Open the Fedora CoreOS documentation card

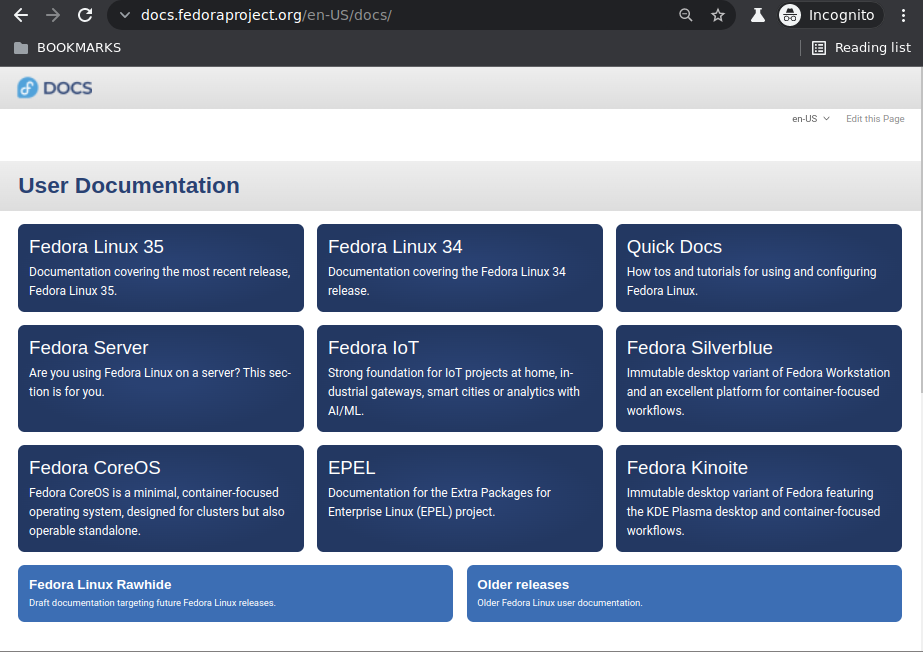(161, 498)
